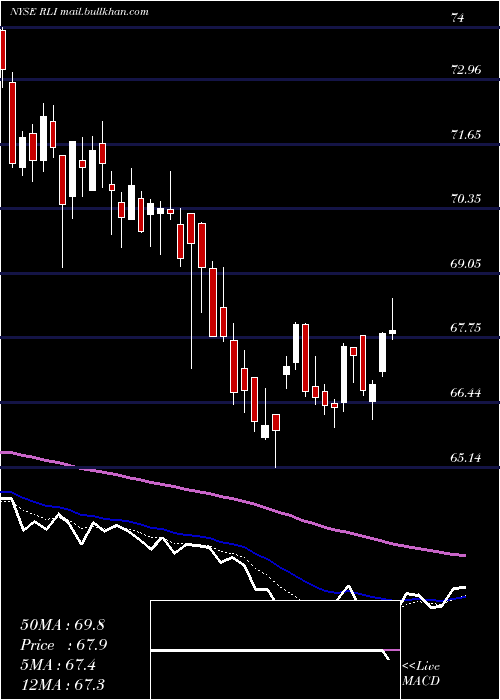Click the 'NYSE RLI mail.bullkhan.com' chart title
The image size is (500, 700).
[x=79, y=12]
